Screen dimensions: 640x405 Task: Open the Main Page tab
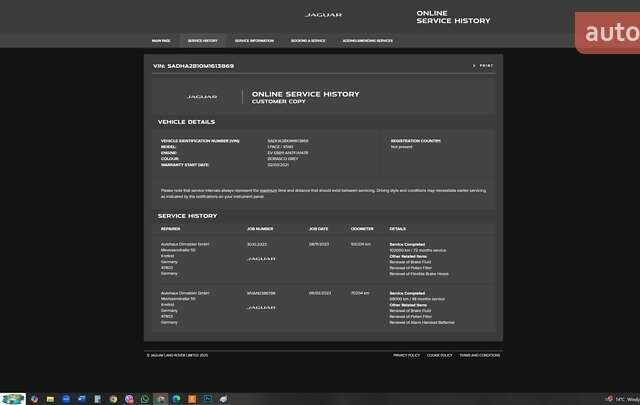161,41
